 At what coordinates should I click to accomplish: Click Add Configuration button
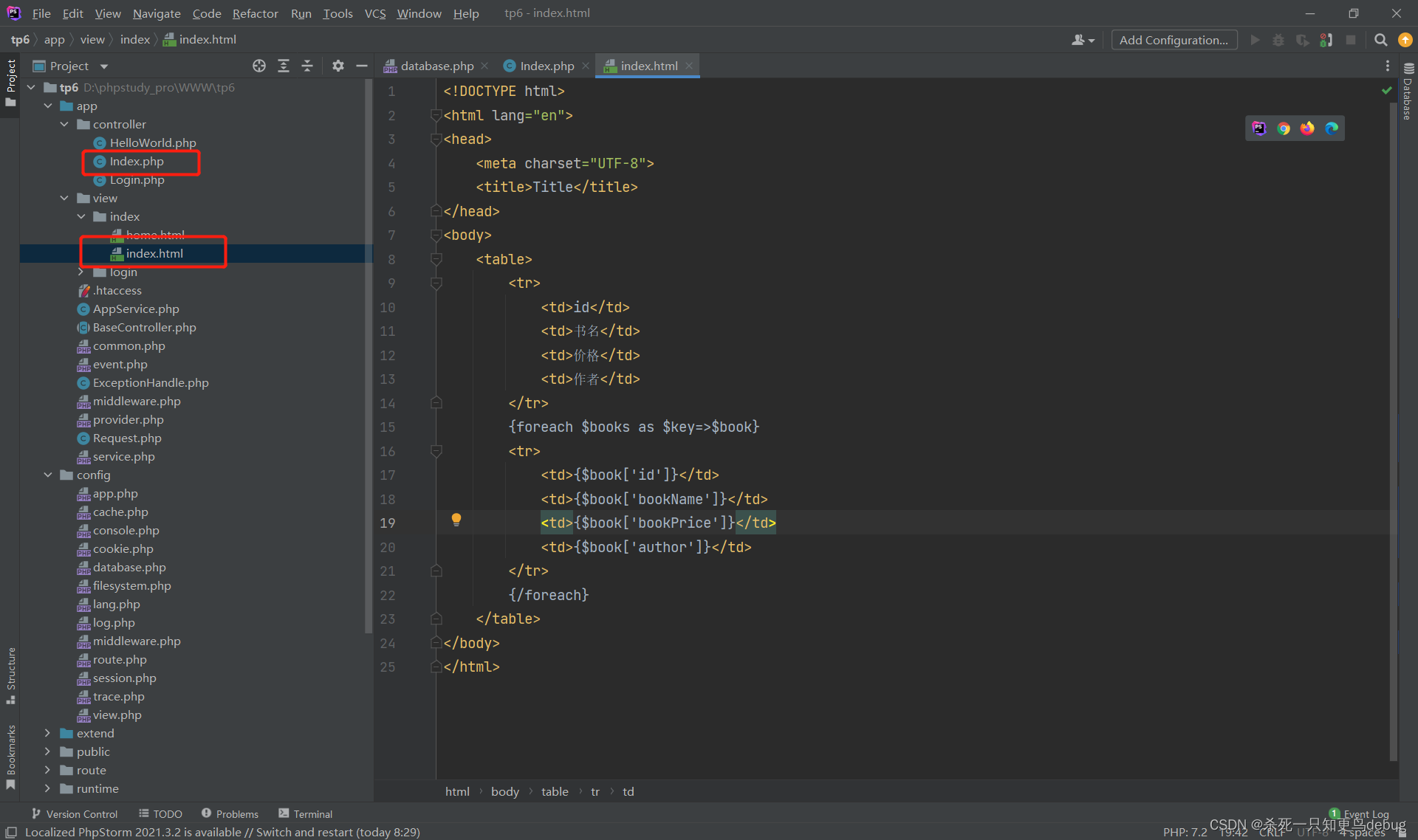coord(1174,40)
